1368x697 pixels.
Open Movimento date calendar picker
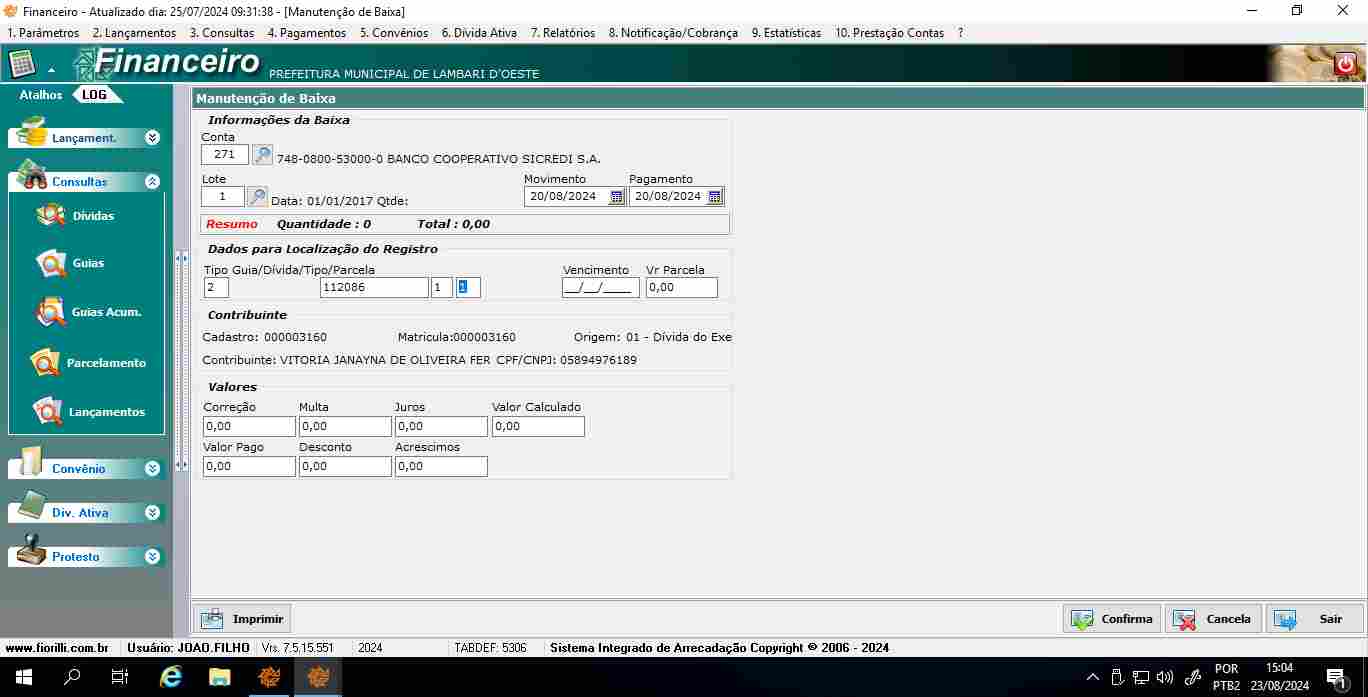[x=616, y=197]
